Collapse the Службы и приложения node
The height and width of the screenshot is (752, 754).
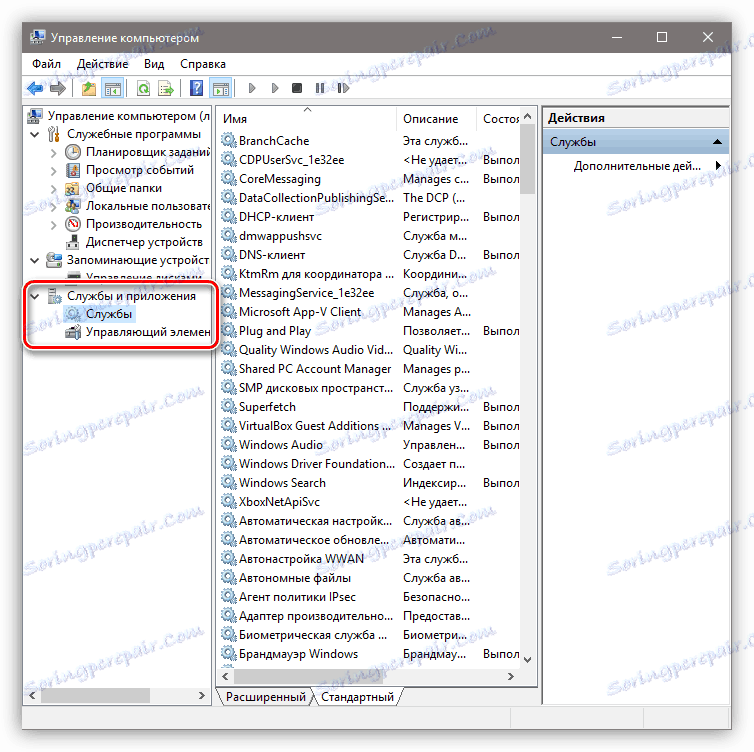(x=35, y=296)
